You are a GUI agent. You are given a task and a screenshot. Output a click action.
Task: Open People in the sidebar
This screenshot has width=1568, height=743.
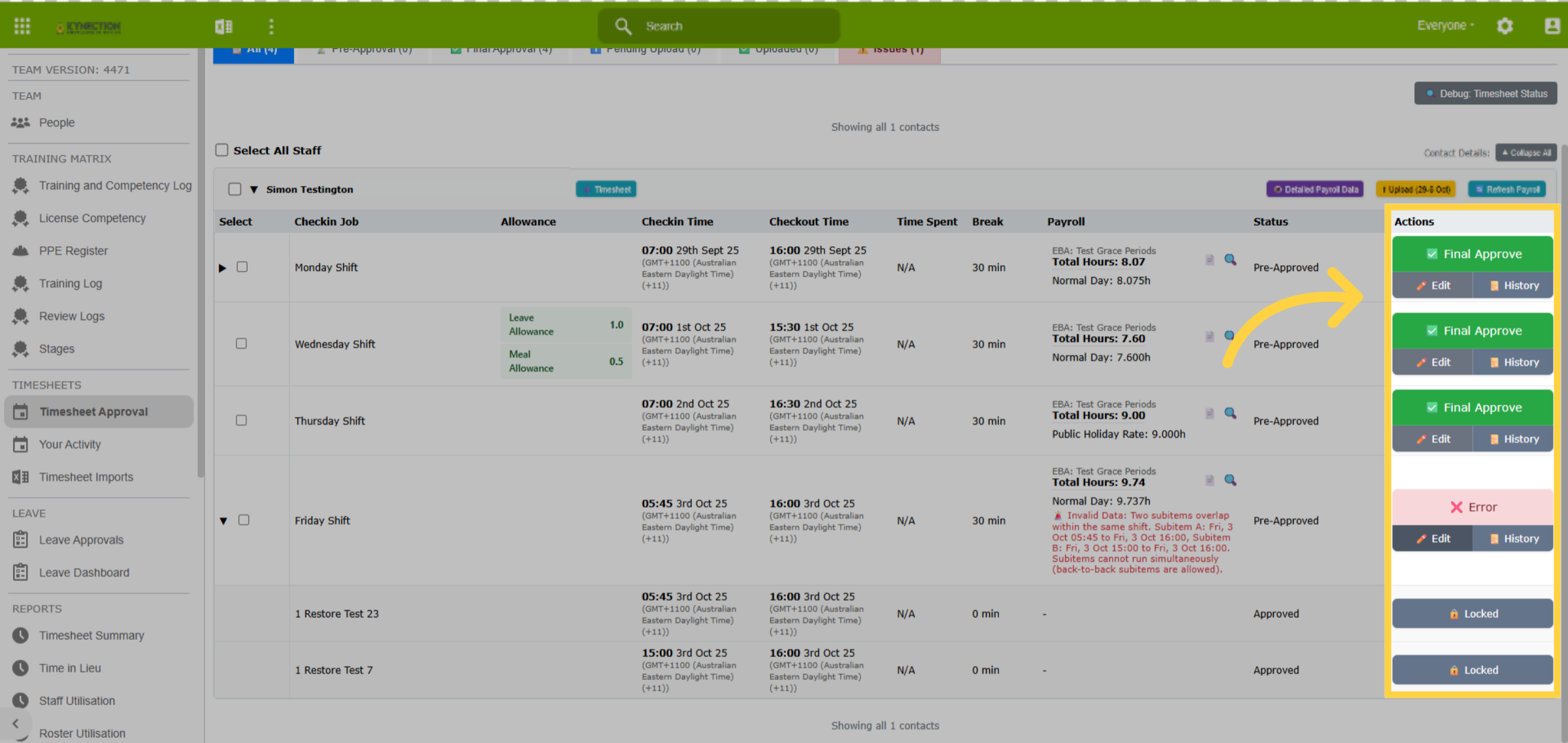point(57,123)
